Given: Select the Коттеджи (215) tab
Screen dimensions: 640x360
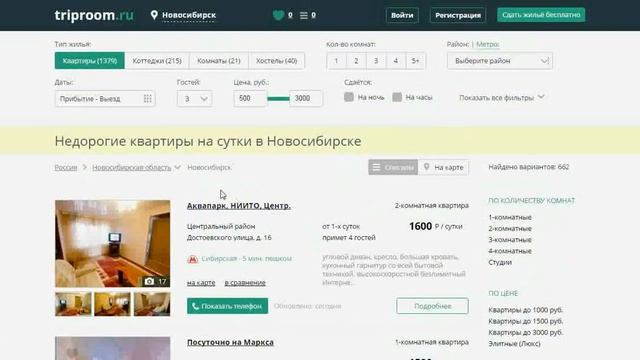Looking at the screenshot, I should (157, 60).
